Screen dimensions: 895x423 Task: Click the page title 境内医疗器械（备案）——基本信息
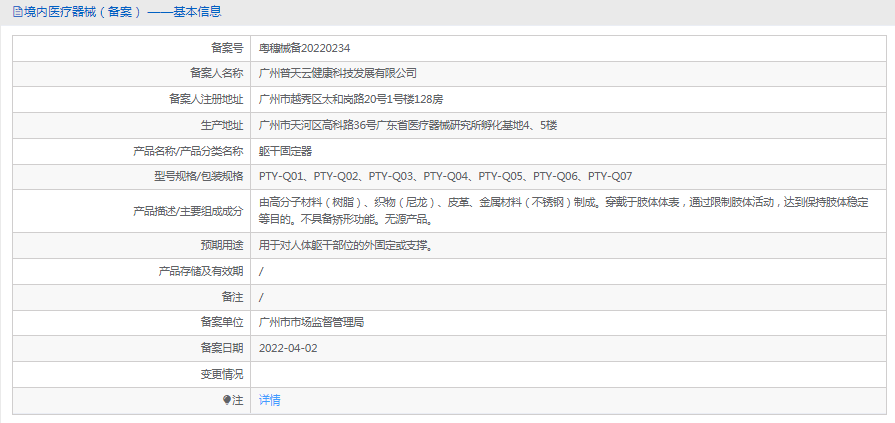point(122,11)
